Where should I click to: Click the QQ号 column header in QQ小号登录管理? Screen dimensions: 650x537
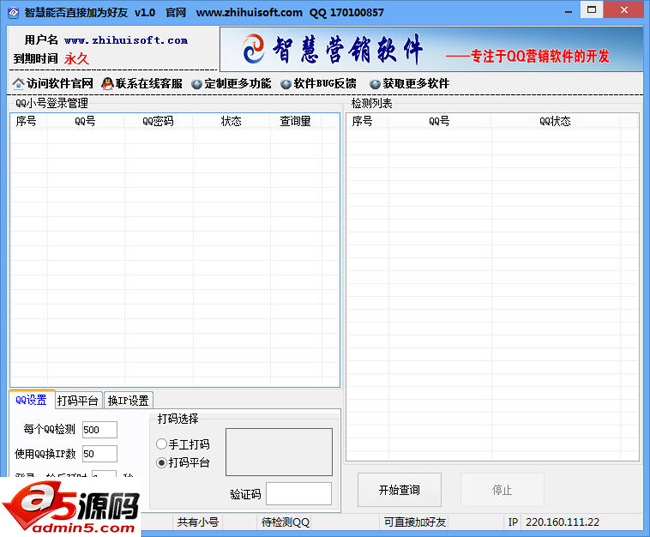[x=85, y=121]
